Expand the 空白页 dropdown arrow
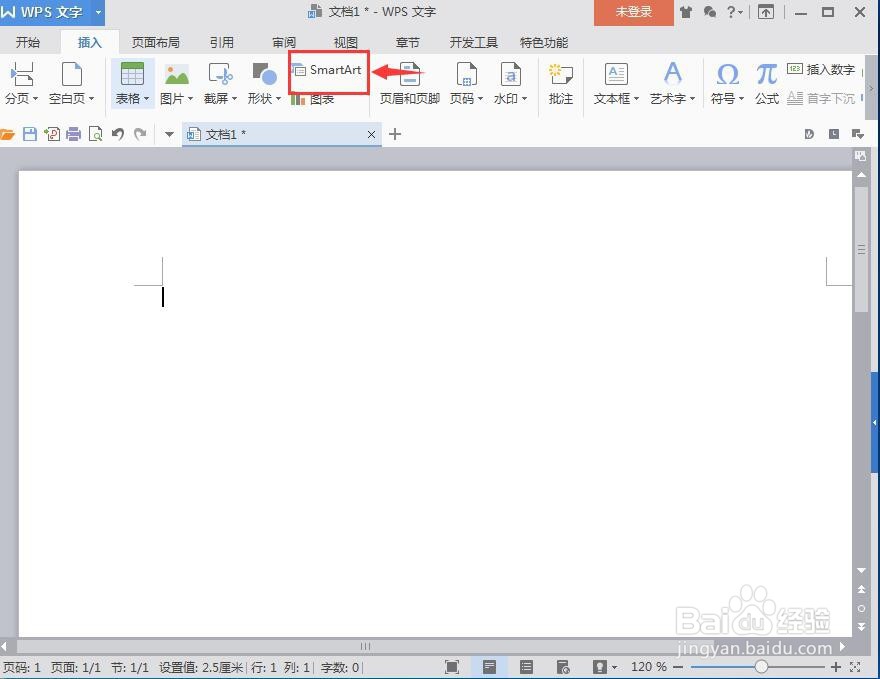 coord(91,99)
